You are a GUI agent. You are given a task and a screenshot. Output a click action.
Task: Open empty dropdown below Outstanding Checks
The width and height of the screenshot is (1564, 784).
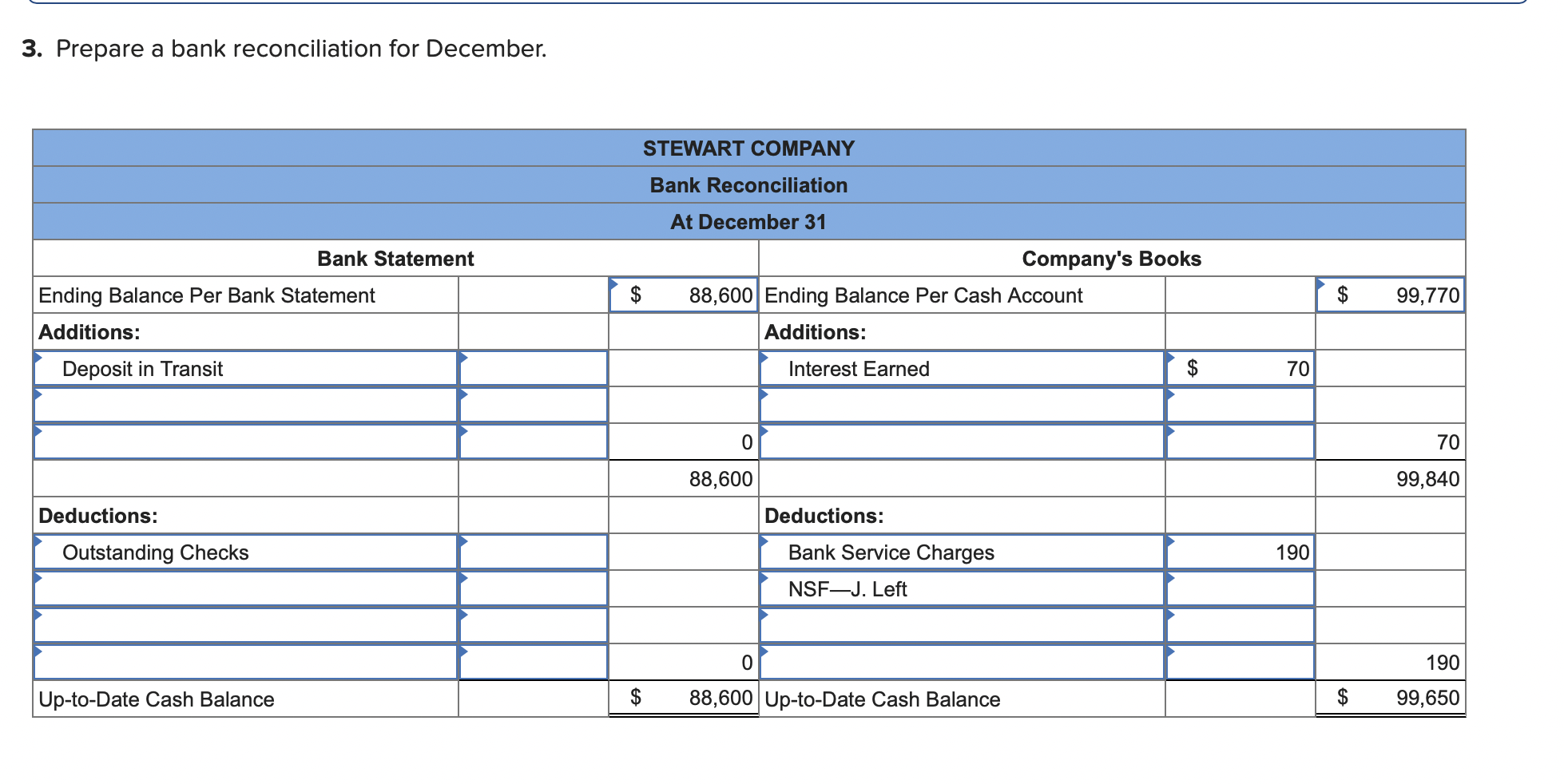tap(246, 589)
